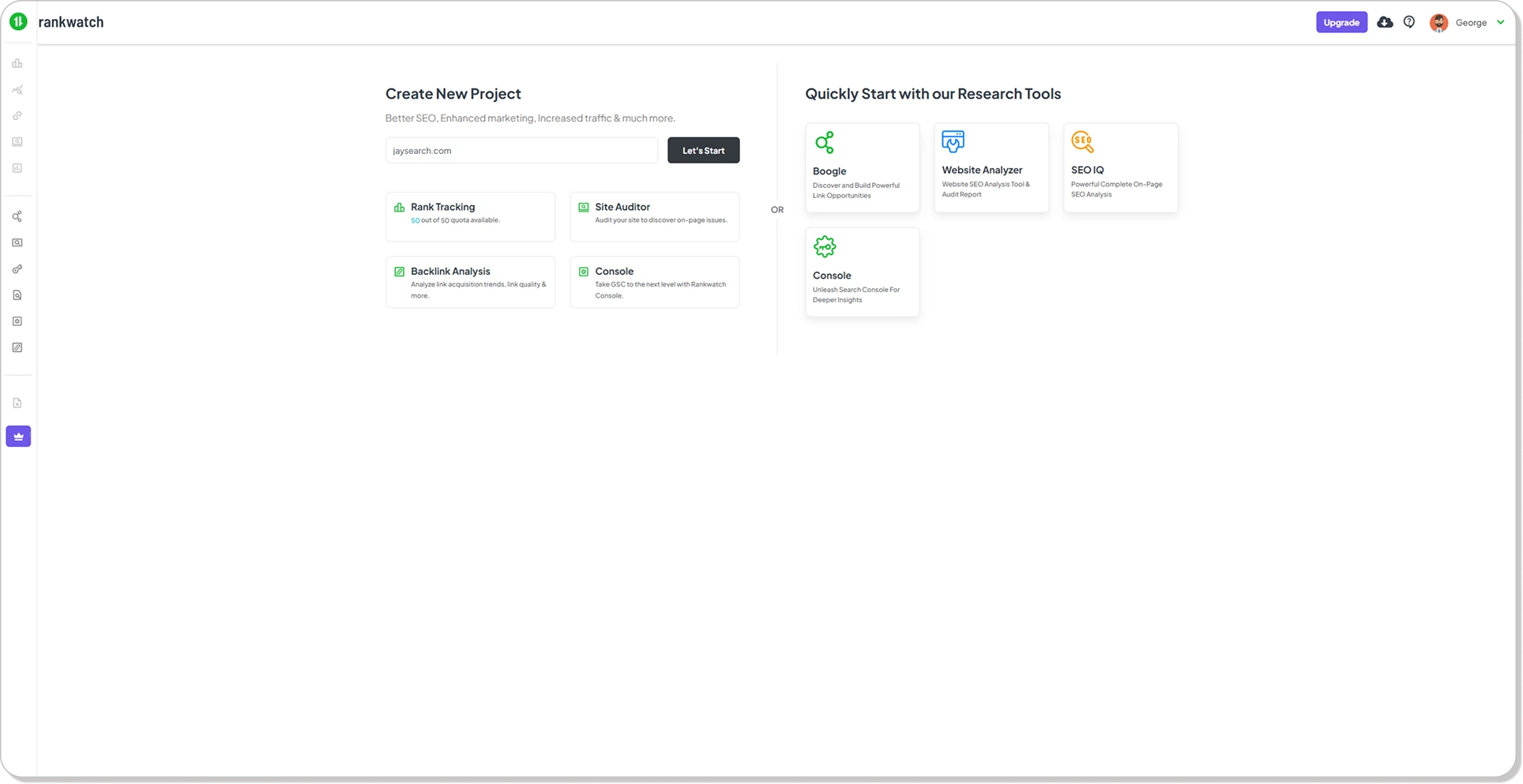Open the Boogle research tool card
The image size is (1523, 784).
863,167
